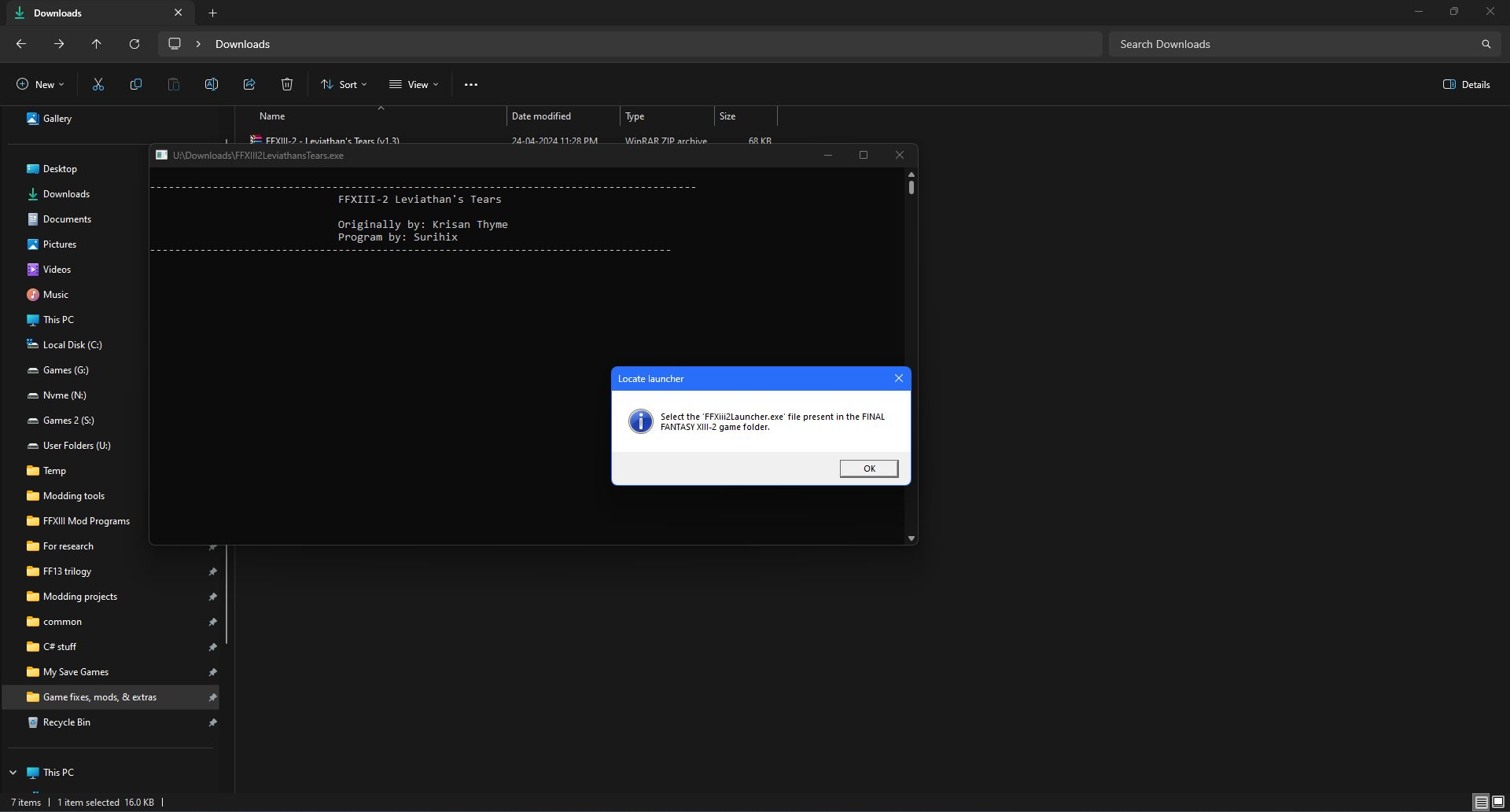Open Game fixes, mods, & extras folder

[111, 697]
